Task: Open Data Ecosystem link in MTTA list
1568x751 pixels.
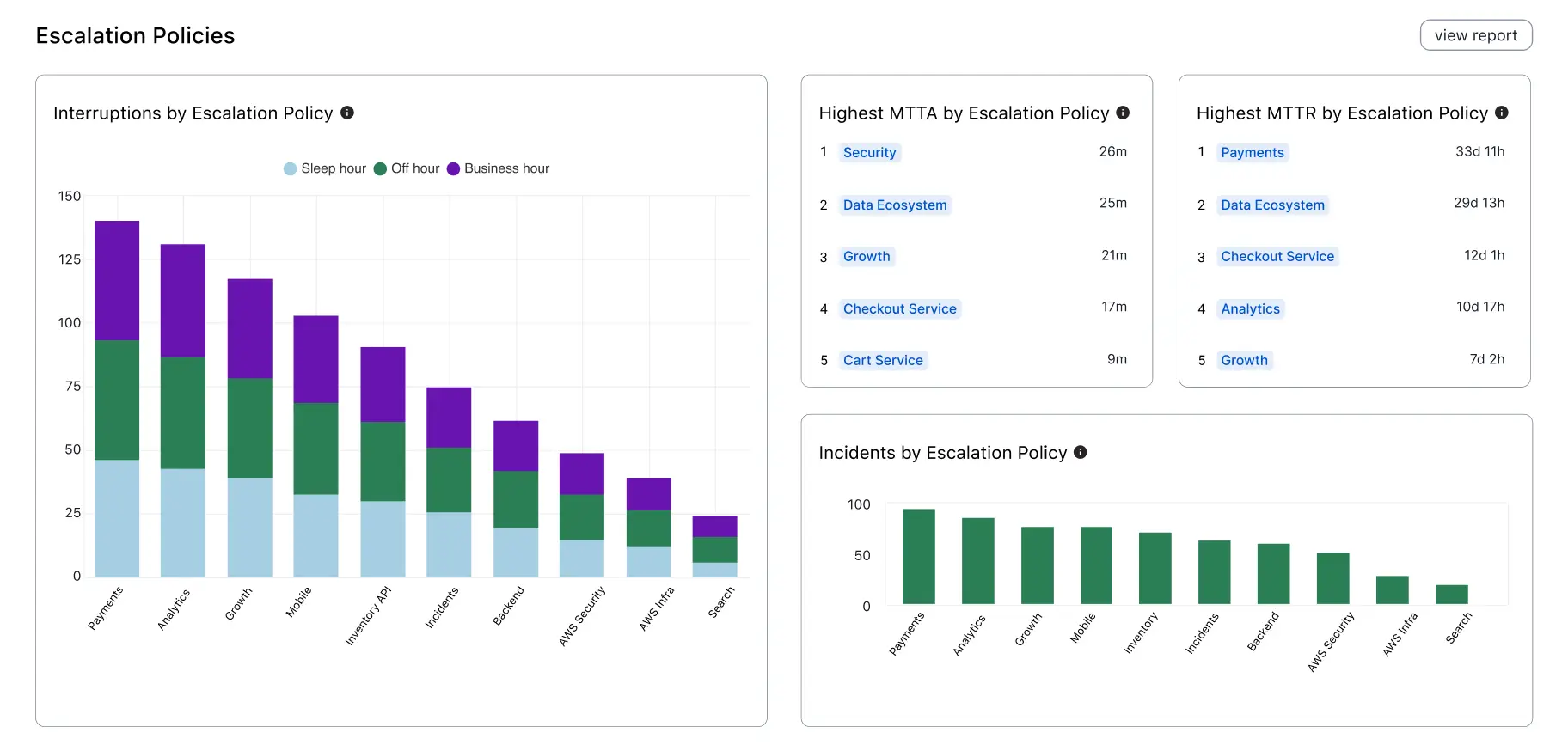Action: click(895, 205)
